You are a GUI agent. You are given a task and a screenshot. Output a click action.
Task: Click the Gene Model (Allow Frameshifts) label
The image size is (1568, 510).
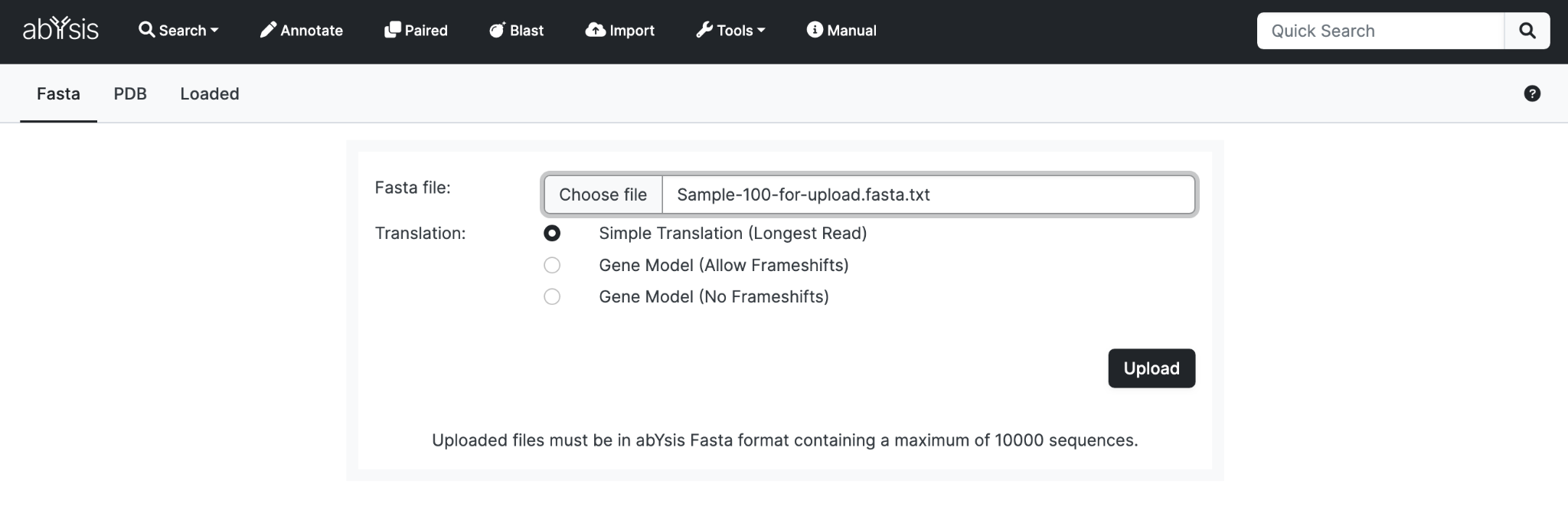click(724, 266)
